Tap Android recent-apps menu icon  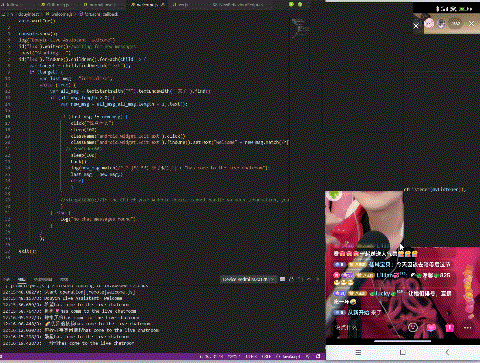pyautogui.click(x=358, y=352)
